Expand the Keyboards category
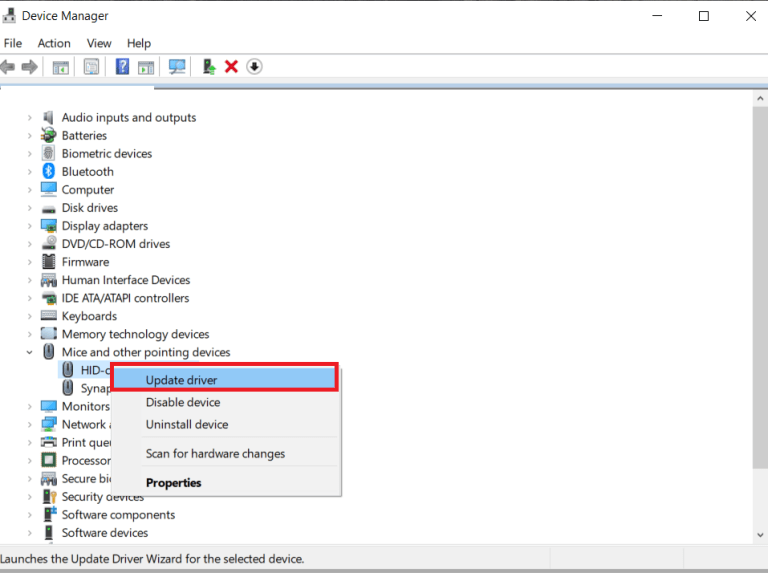Viewport: 768px width, 573px height. tap(29, 316)
